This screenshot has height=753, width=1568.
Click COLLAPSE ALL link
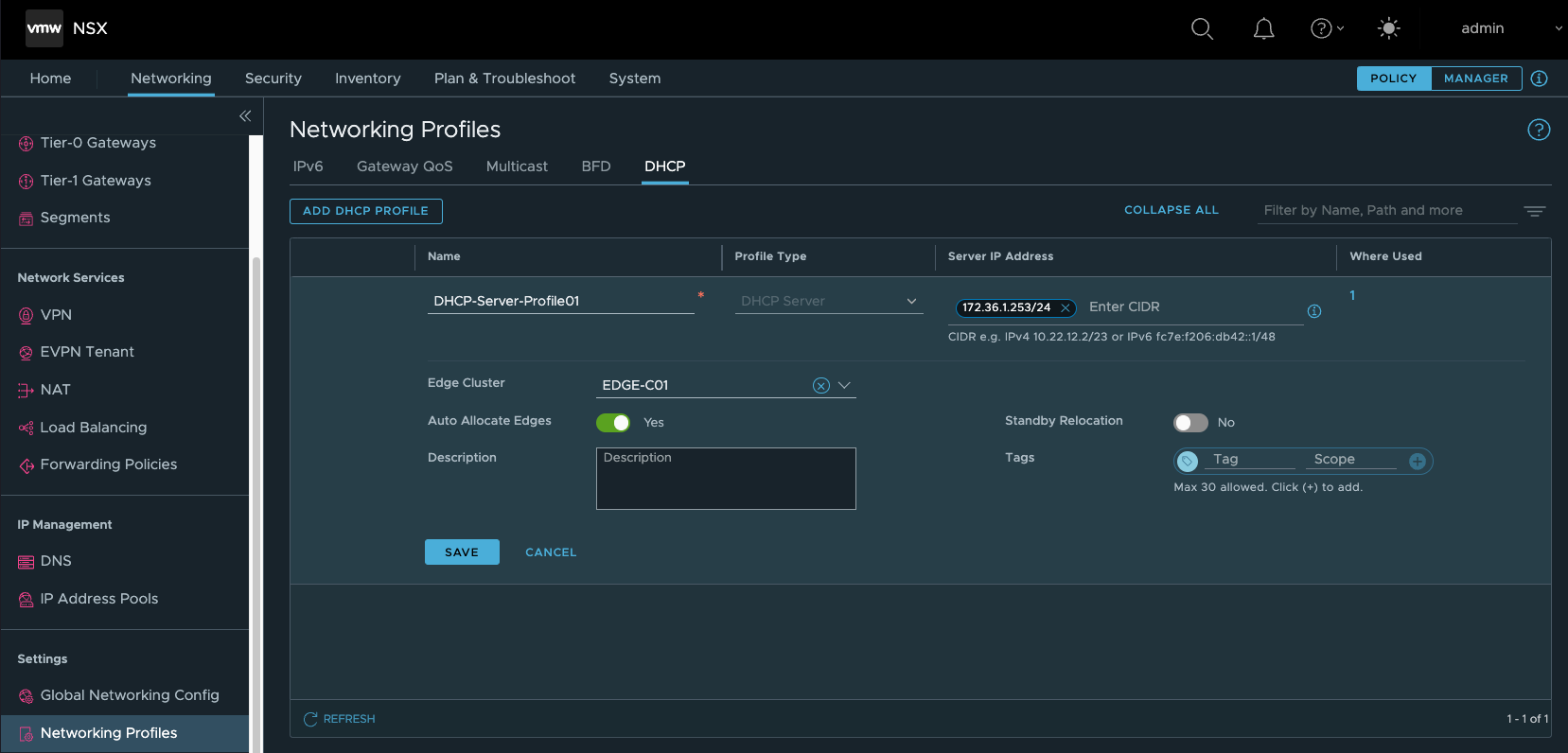coord(1172,210)
